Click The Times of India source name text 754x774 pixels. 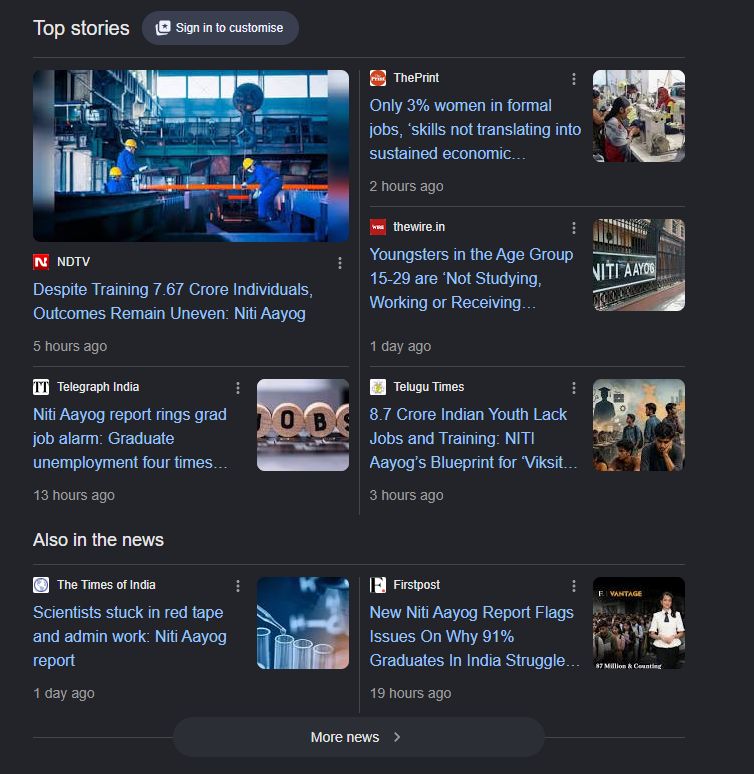click(106, 585)
